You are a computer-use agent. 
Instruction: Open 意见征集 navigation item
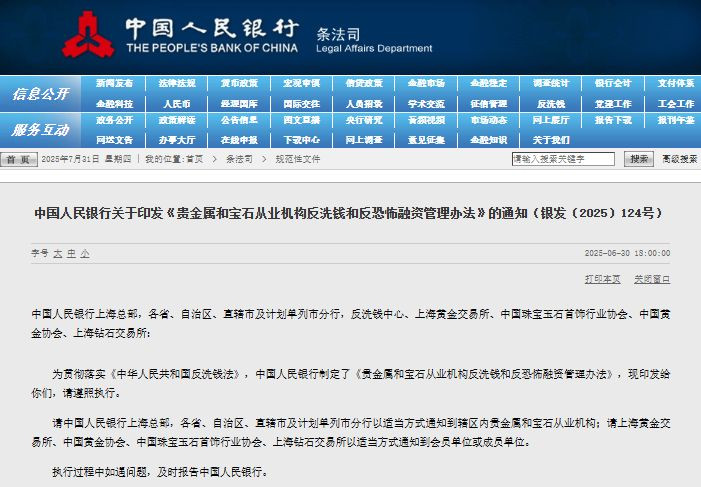pyautogui.click(x=427, y=140)
